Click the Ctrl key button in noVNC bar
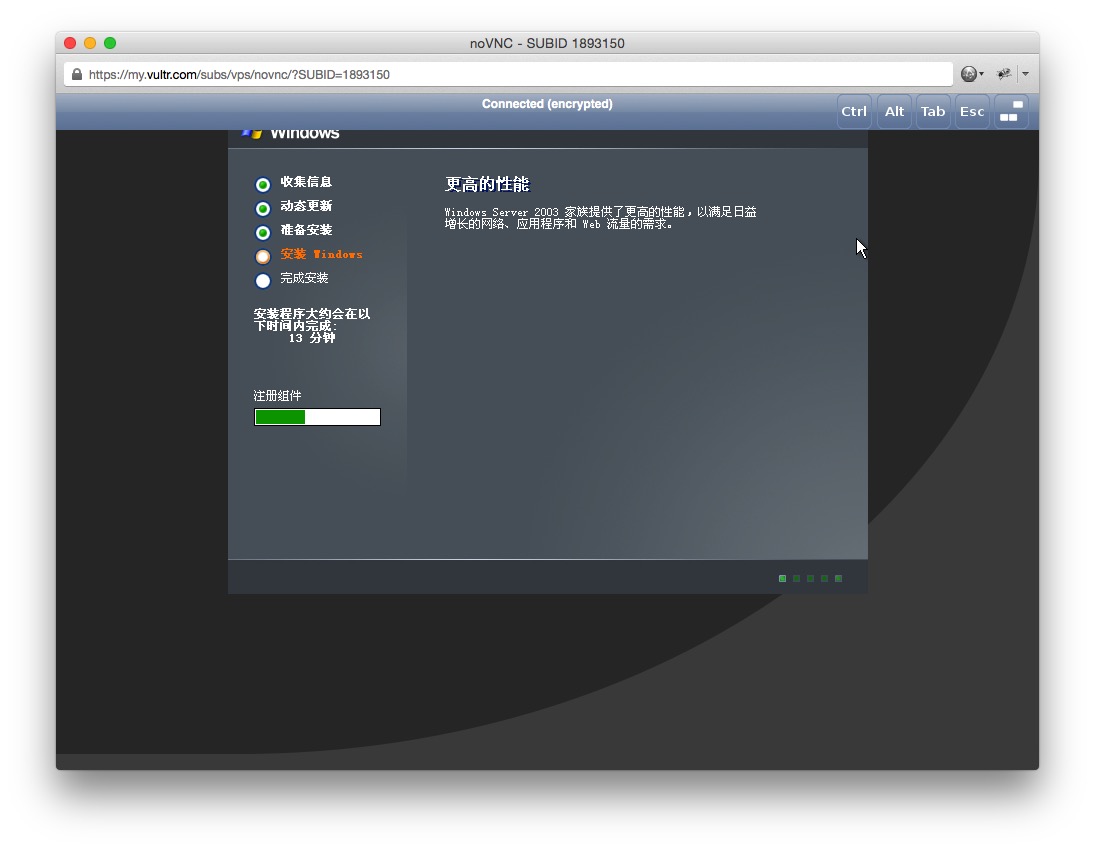Image resolution: width=1095 pixels, height=850 pixels. coord(854,112)
